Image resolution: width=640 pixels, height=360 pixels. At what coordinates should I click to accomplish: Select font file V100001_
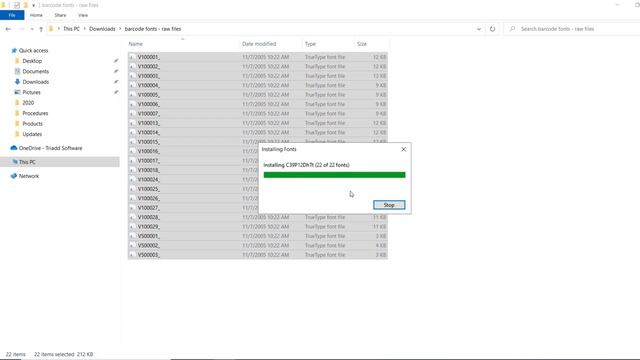coord(258,57)
